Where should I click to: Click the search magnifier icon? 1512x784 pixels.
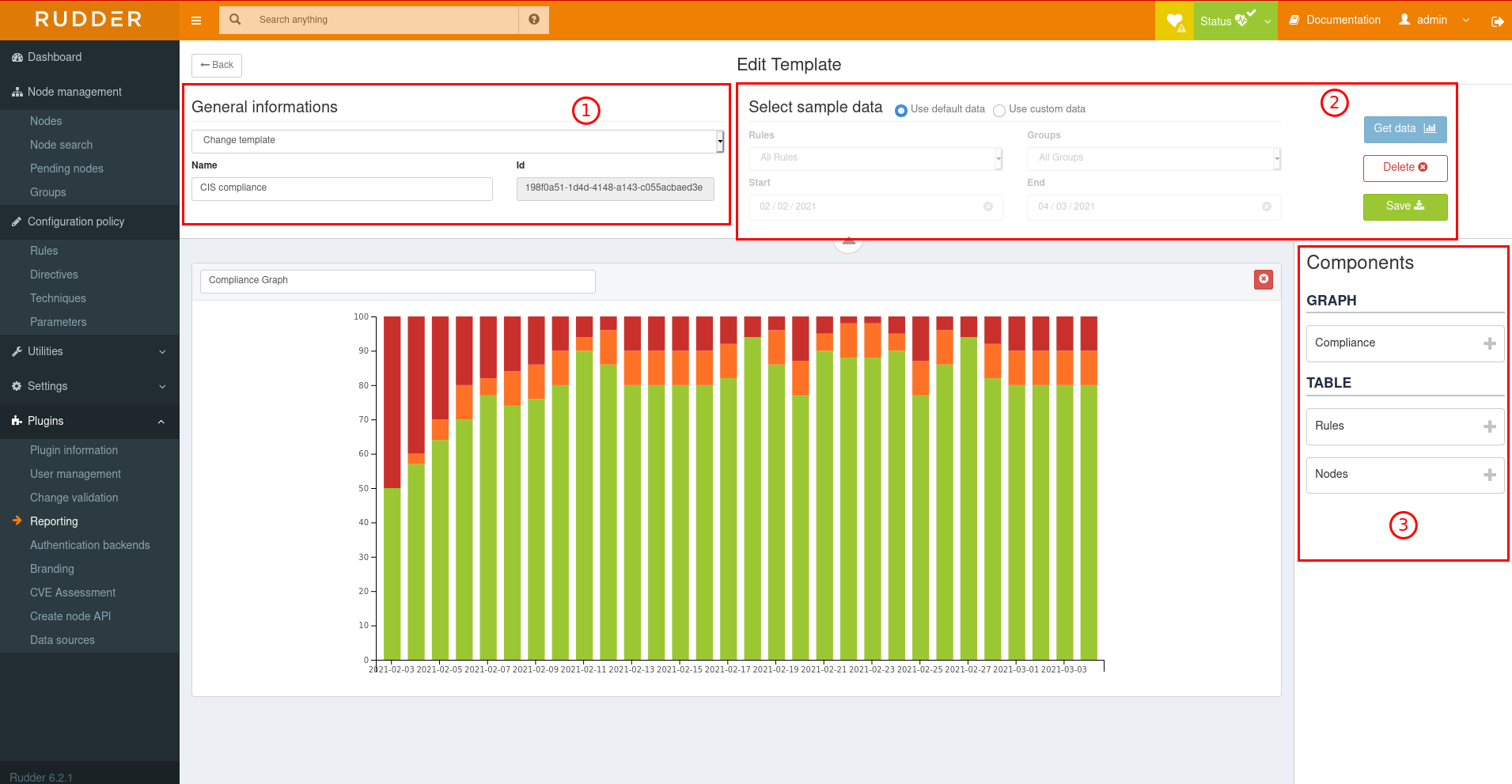[x=235, y=20]
